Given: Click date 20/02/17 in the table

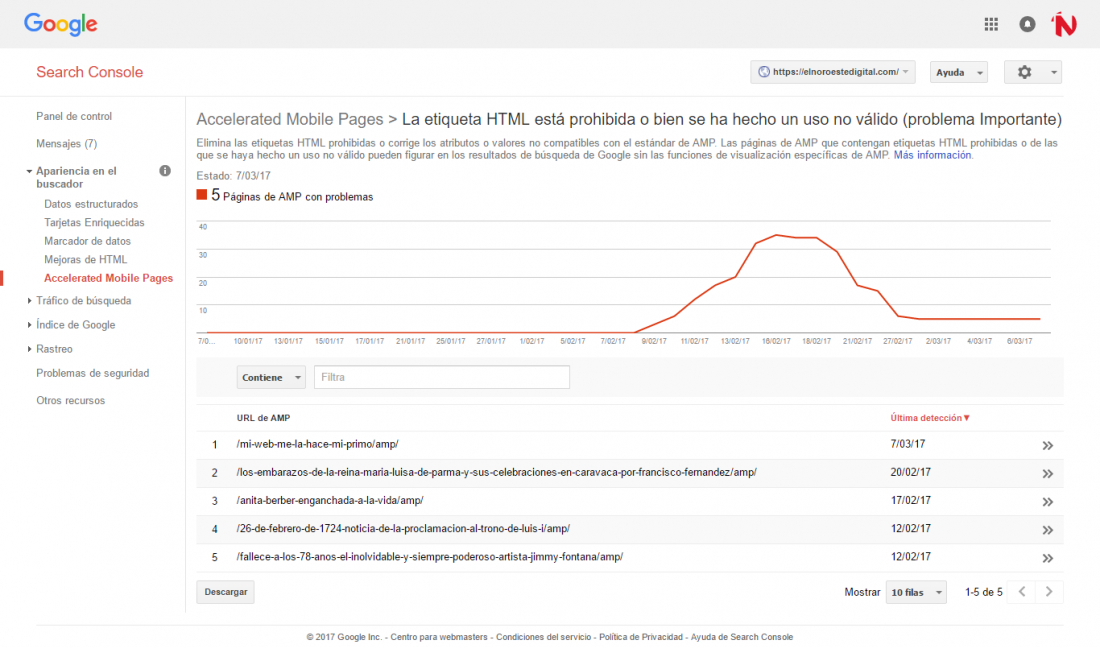Looking at the screenshot, I should [911, 472].
